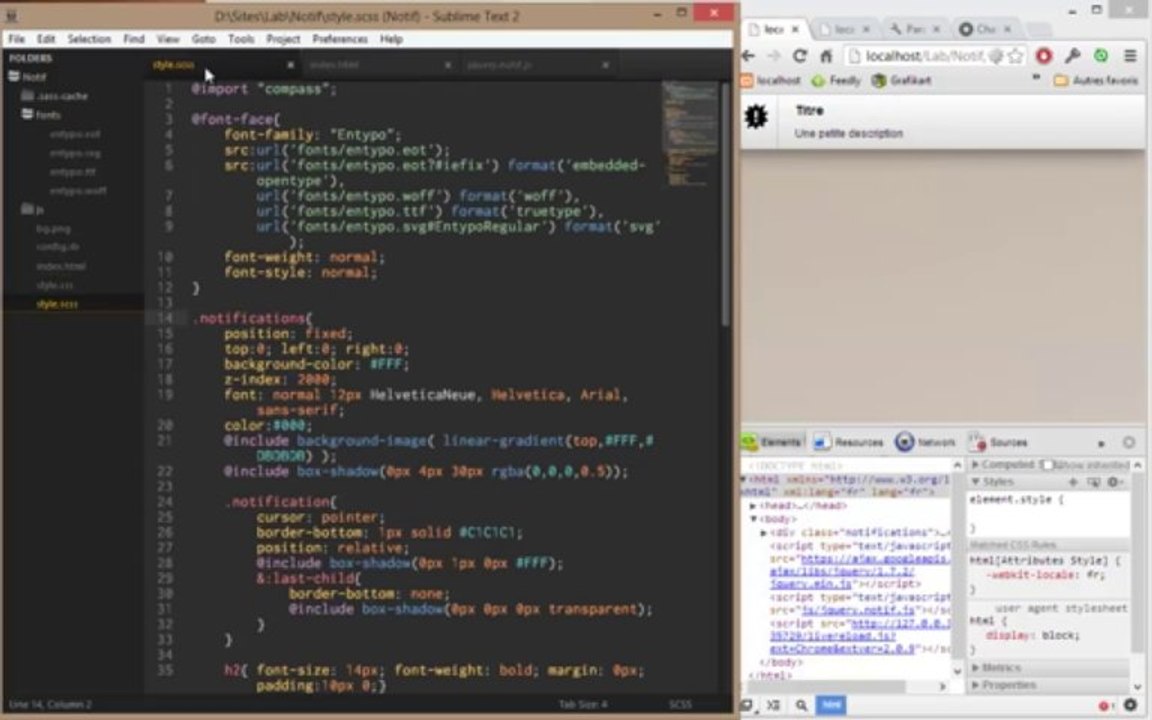Open the DevTools Sources panel
This screenshot has width=1152, height=720.
tap(998, 442)
